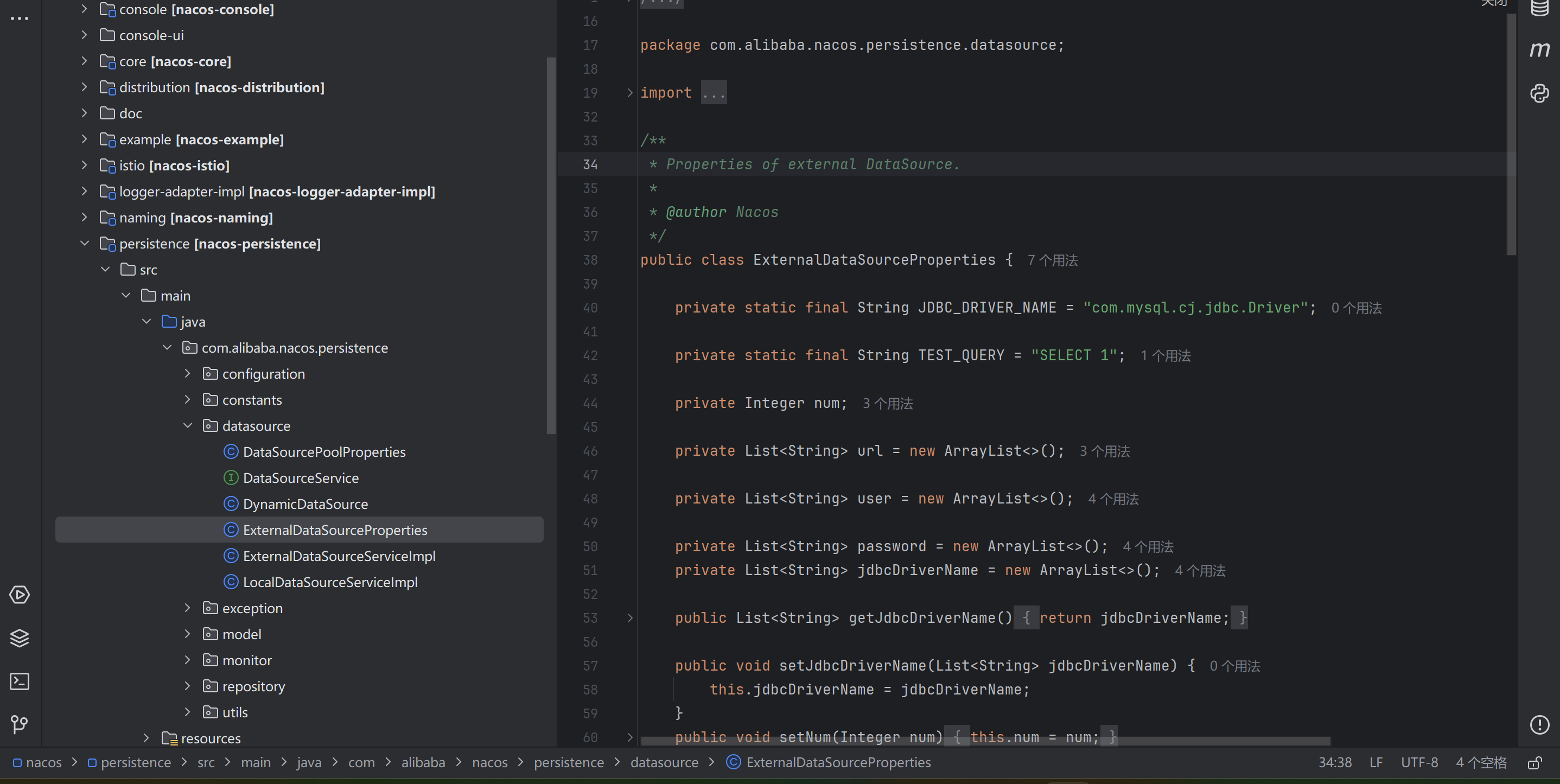The image size is (1560, 784).
Task: Click the more tool windows ellipsis
Action: click(20, 19)
